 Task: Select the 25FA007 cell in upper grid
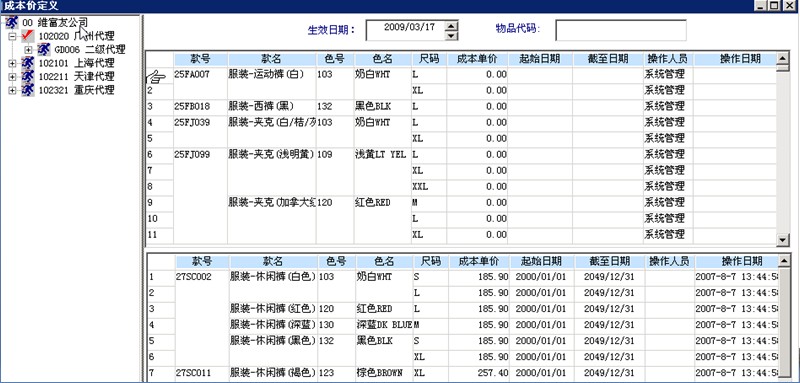pos(201,74)
